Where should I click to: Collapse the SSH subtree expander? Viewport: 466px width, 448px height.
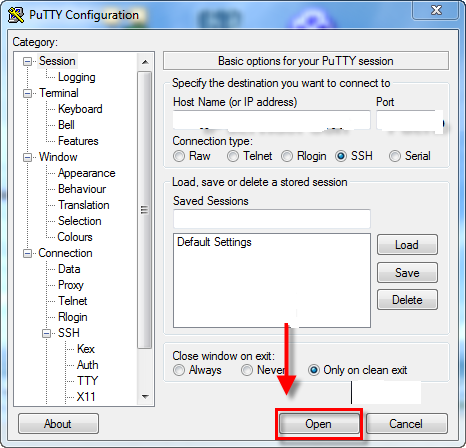46,333
